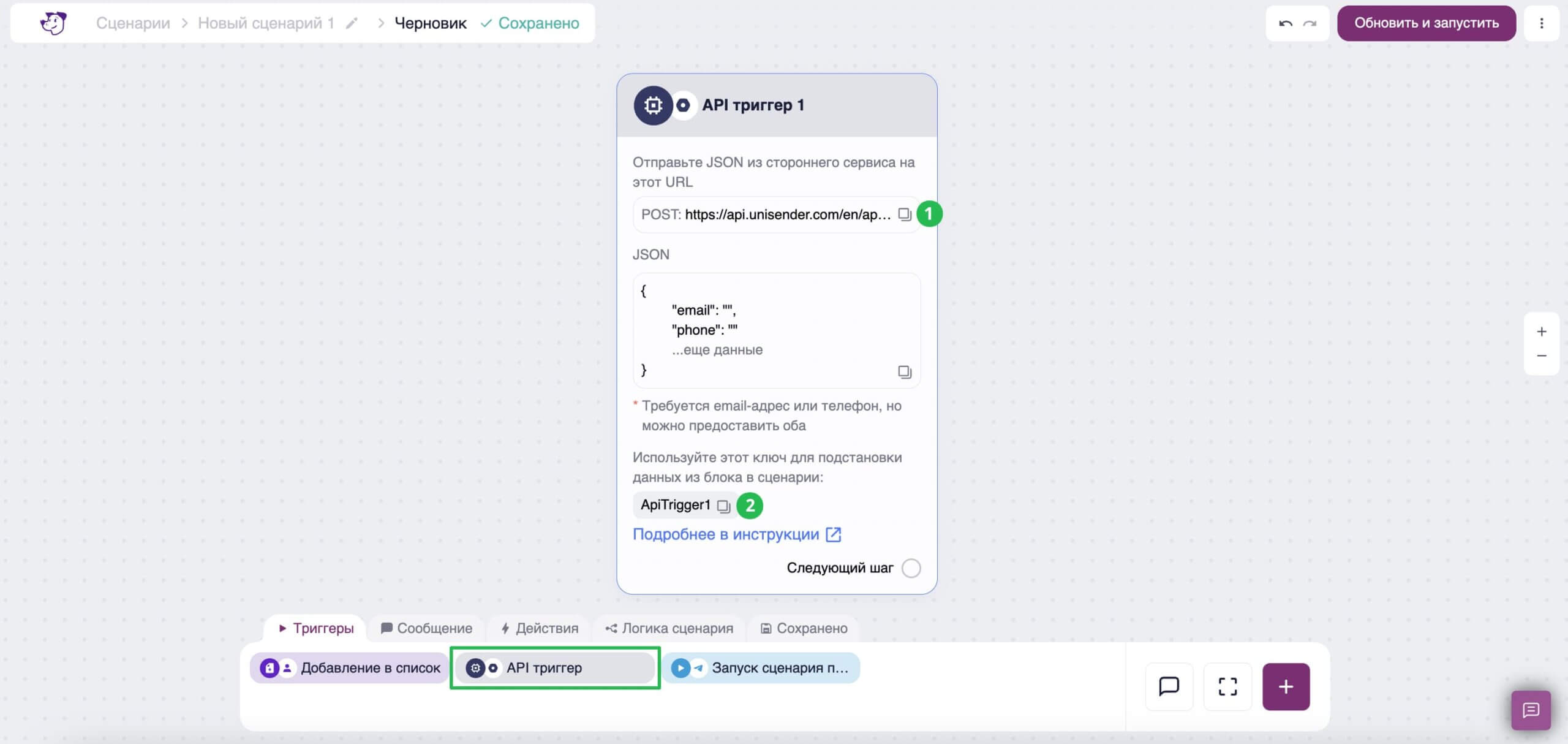Switch to the Сохранено tab

(x=804, y=628)
